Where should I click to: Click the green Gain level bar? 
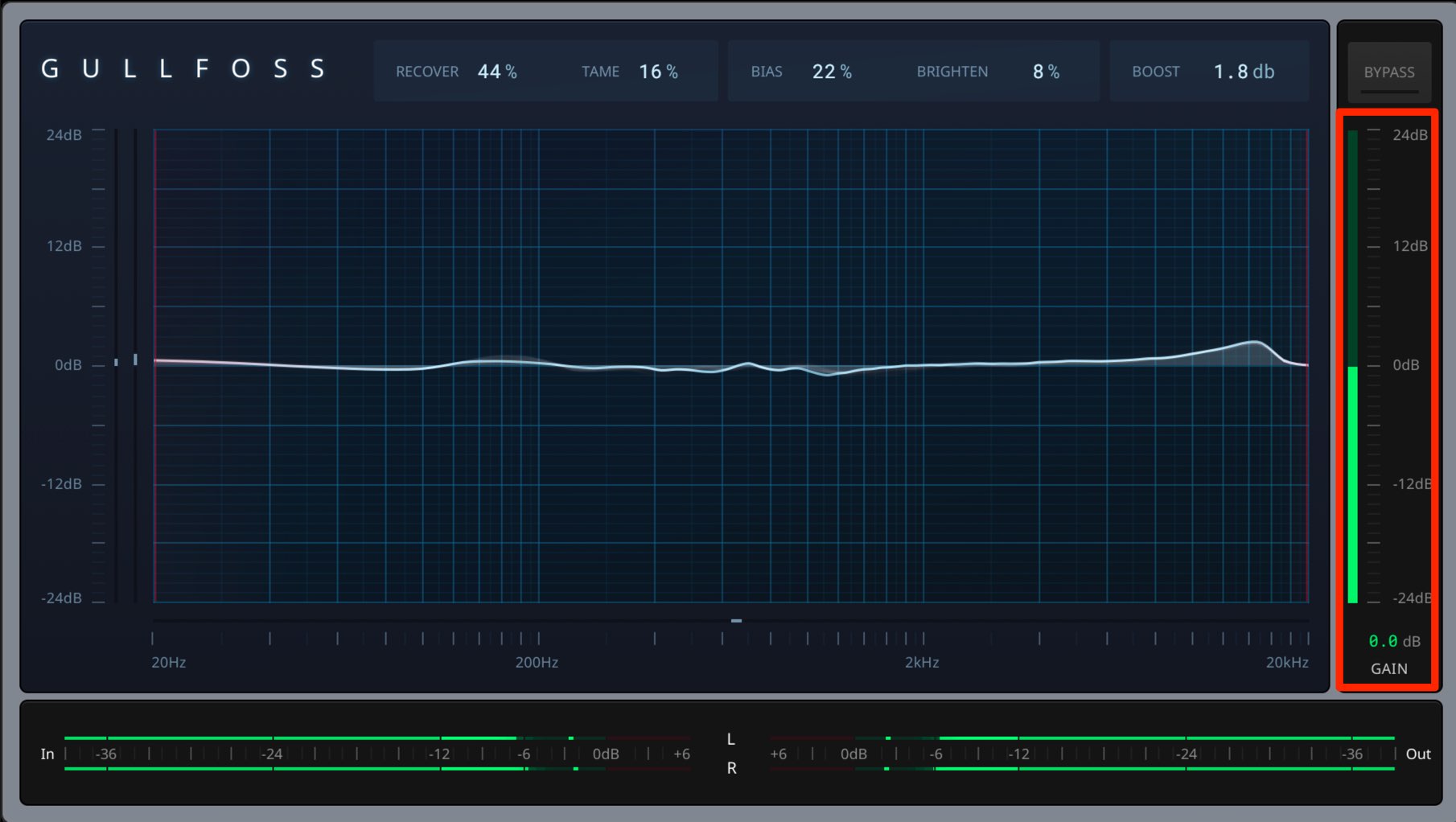1353,484
